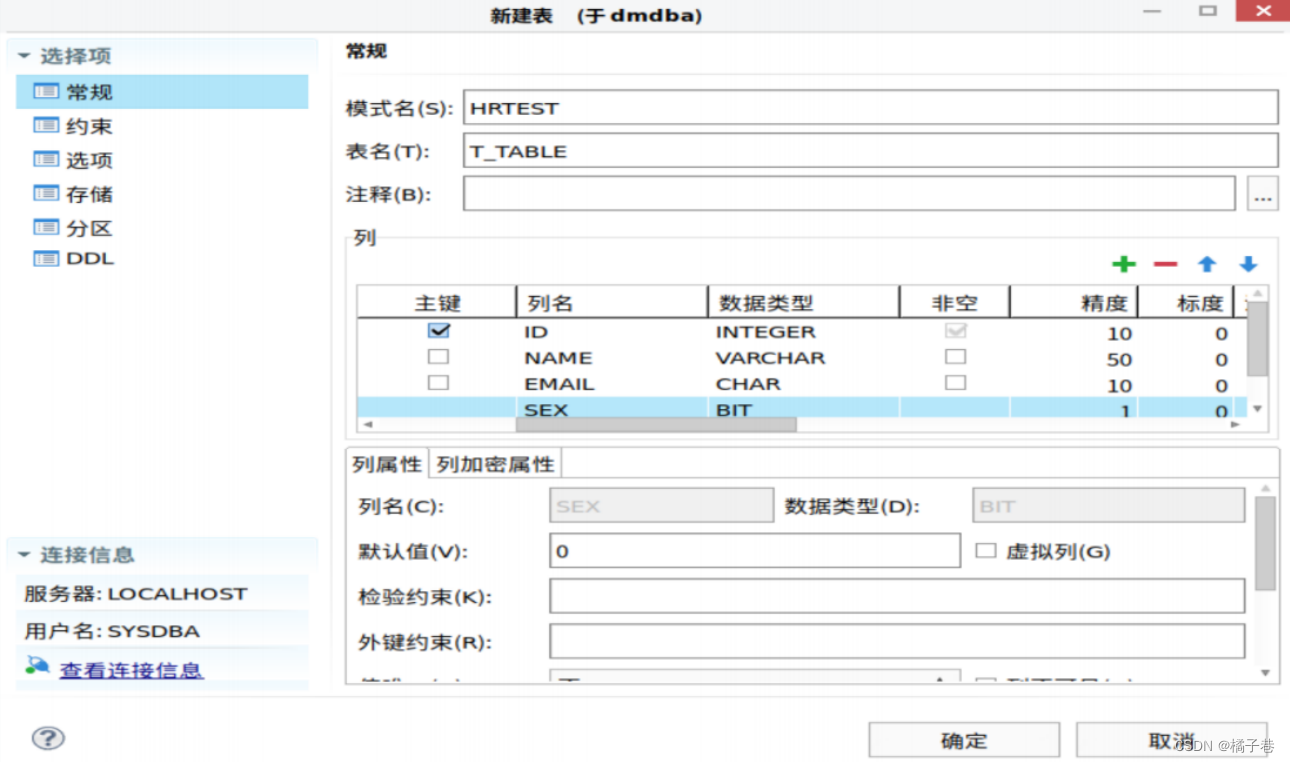Click the 主键 column header

tap(437, 303)
